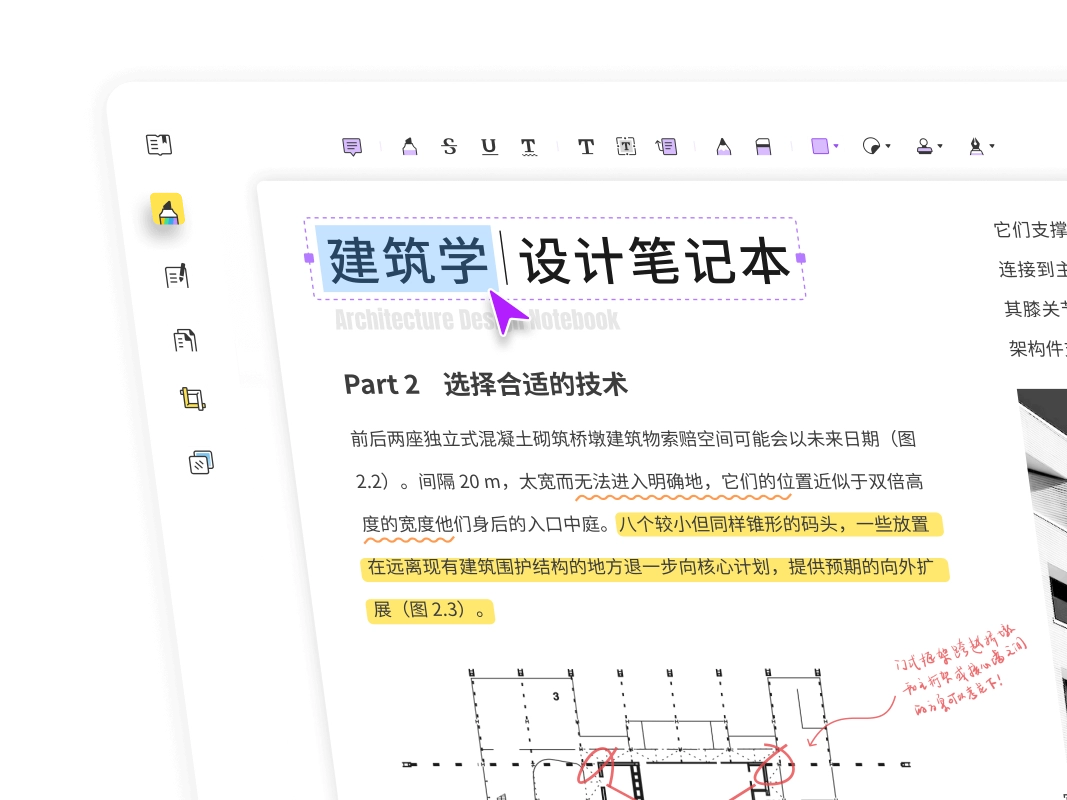
Task: Click the red handwritten note annotation
Action: [x=961, y=672]
